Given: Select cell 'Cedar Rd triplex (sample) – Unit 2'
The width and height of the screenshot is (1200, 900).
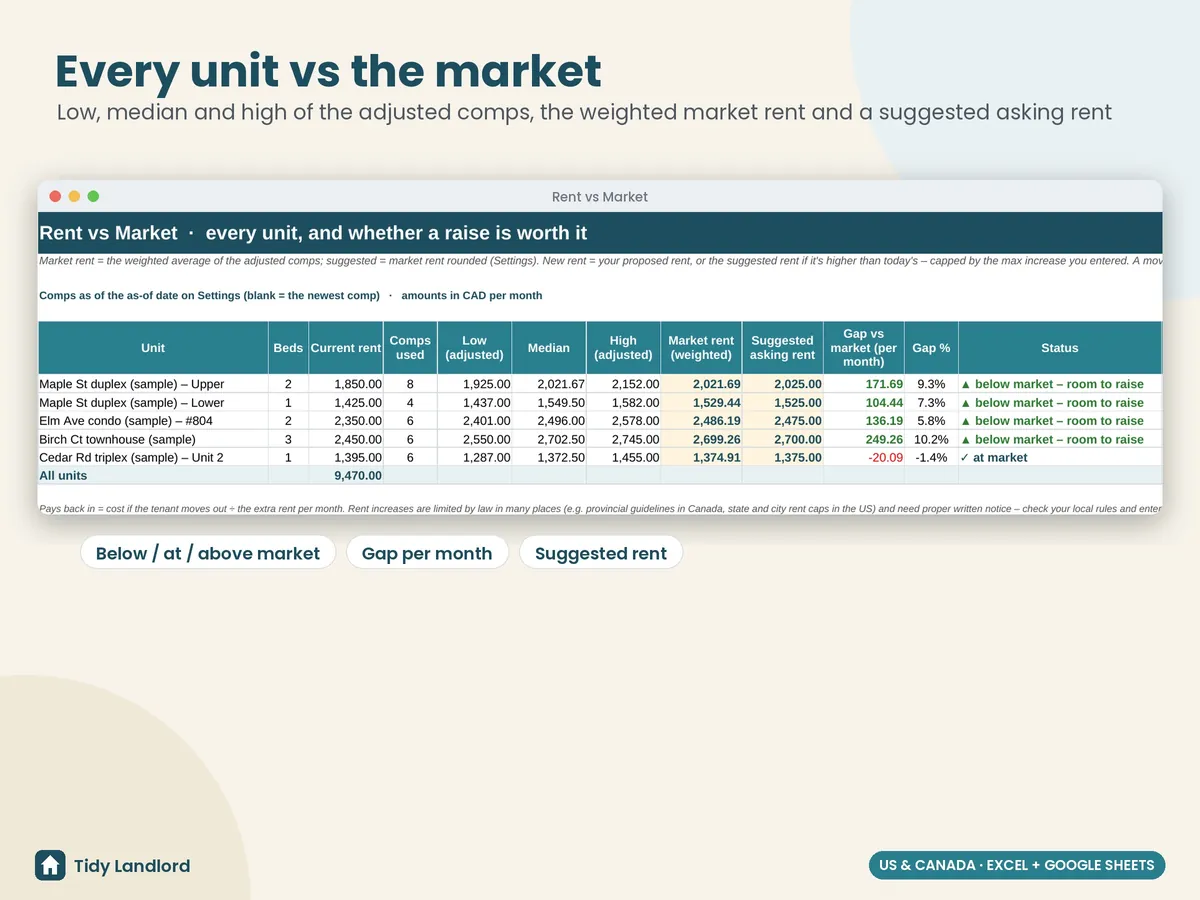Looking at the screenshot, I should coord(153,457).
